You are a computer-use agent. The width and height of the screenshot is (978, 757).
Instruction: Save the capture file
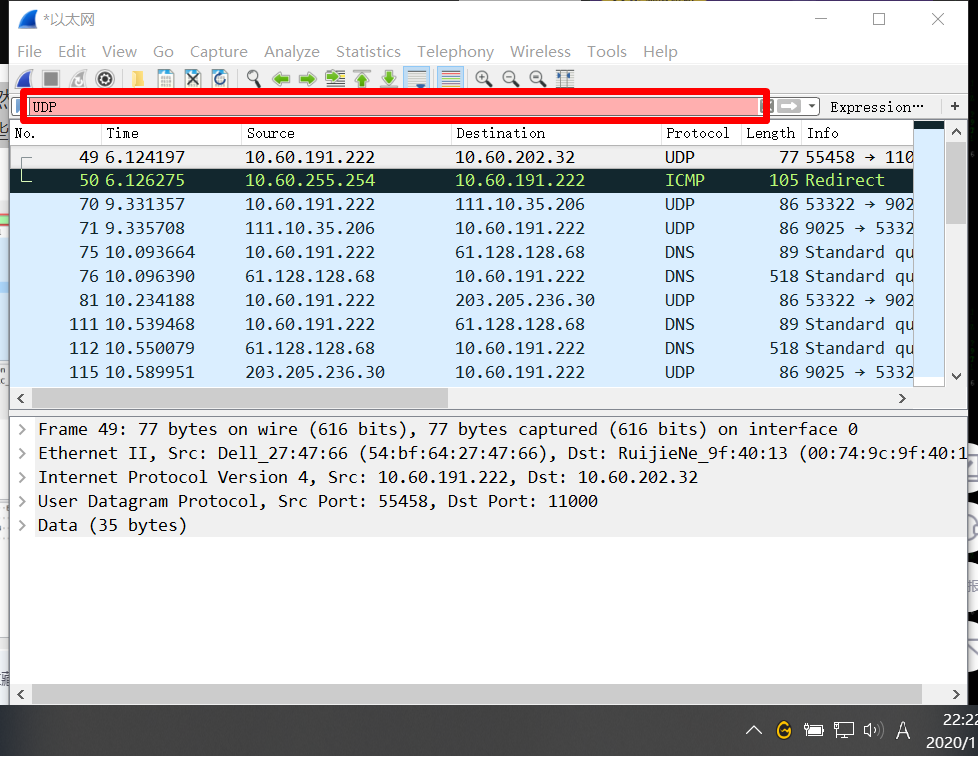[x=165, y=79]
